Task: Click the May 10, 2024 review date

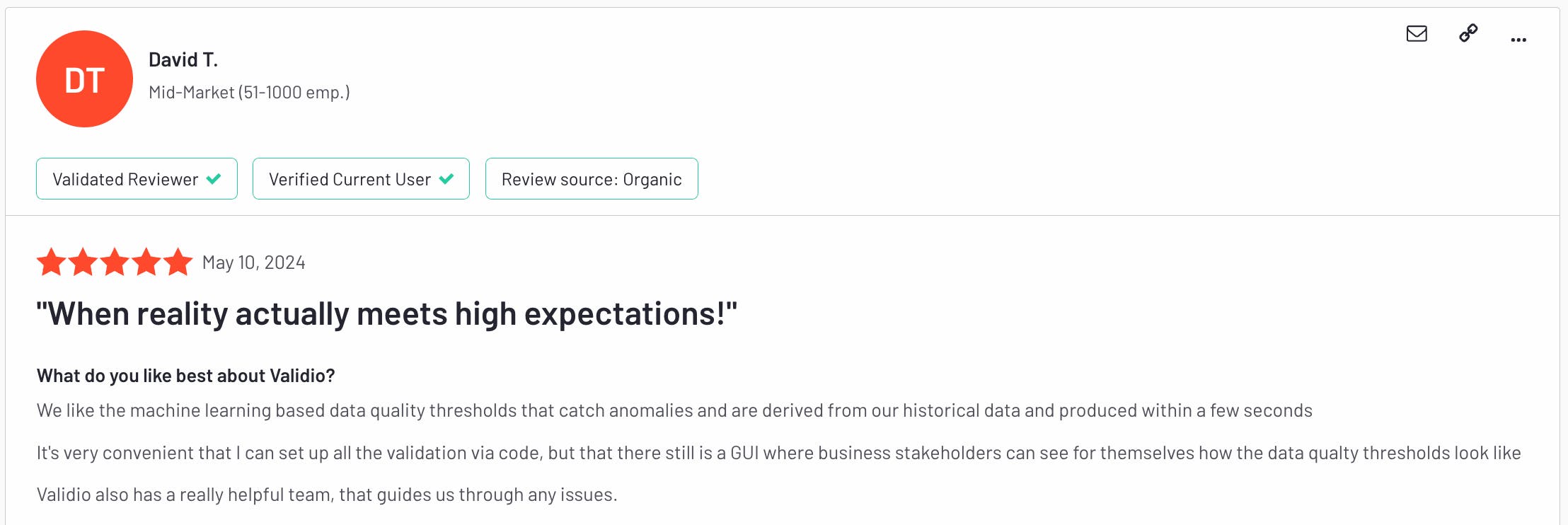Action: [253, 262]
